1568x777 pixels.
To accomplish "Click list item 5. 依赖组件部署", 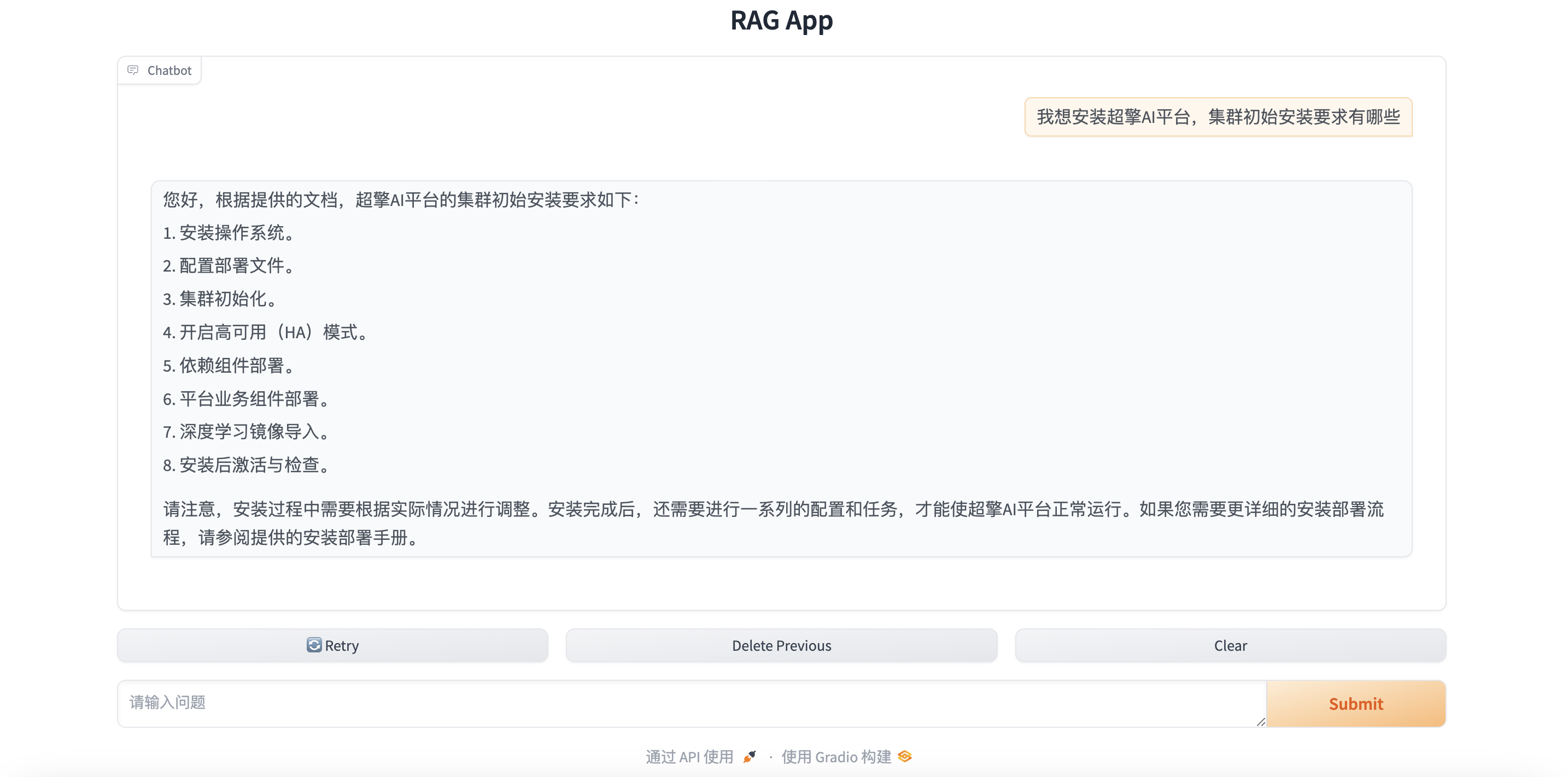I will (x=230, y=365).
